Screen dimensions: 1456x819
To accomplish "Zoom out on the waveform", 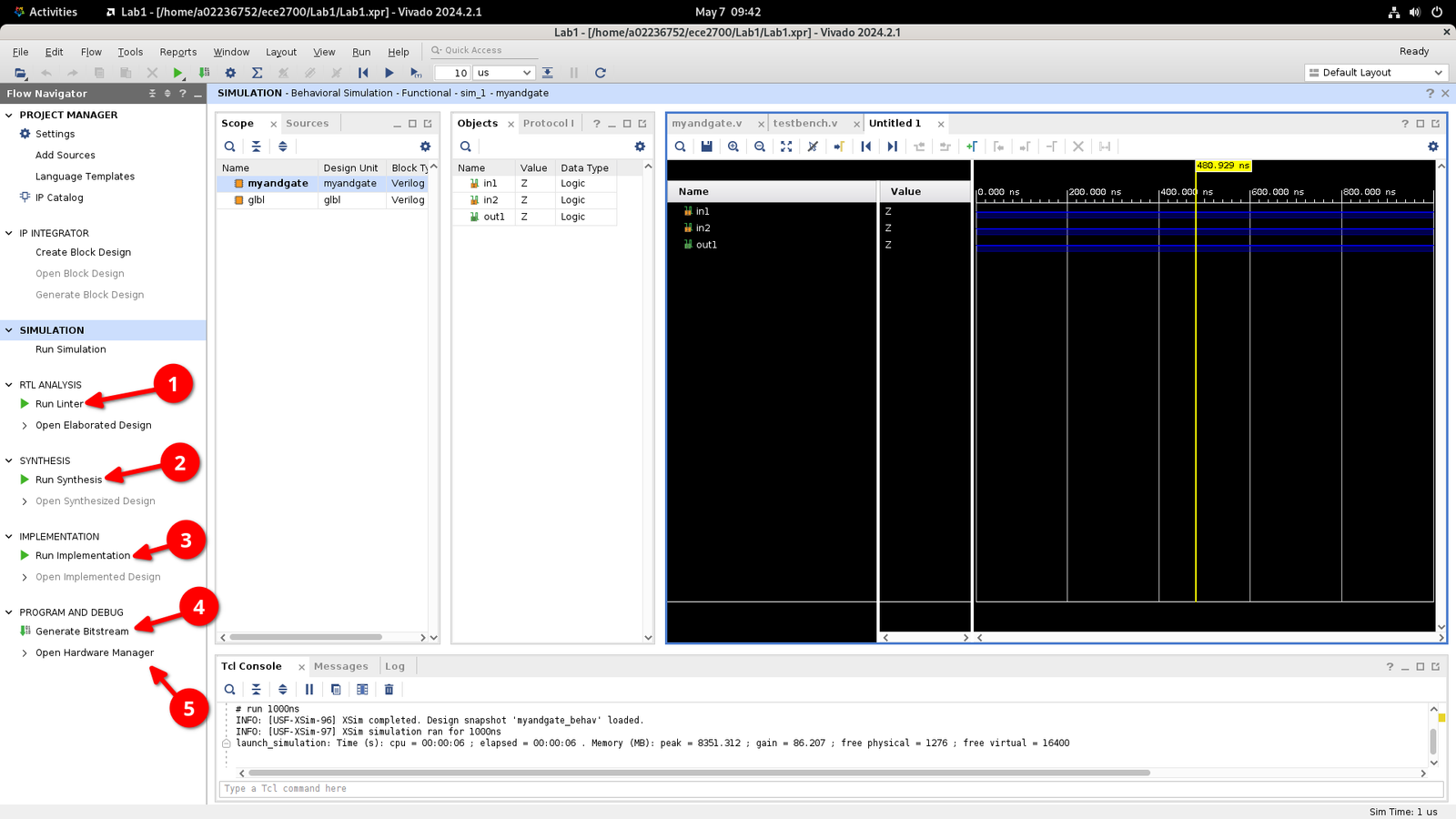I will [760, 147].
